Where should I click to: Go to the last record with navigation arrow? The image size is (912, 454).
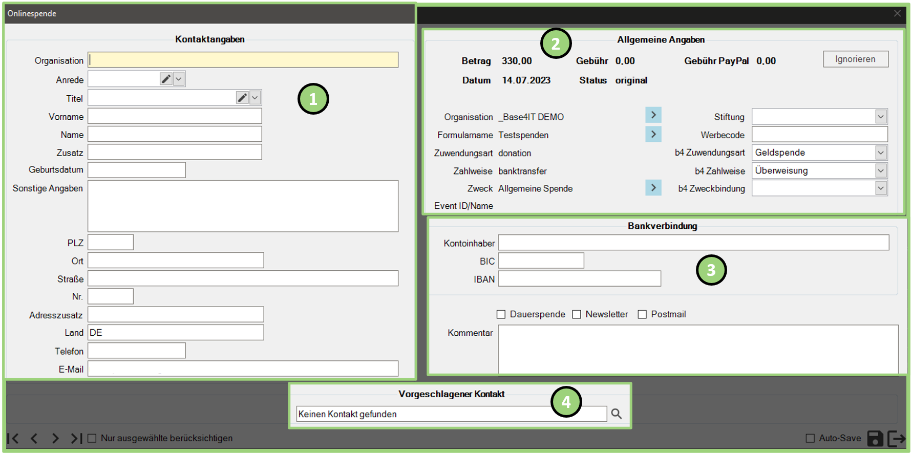click(76, 438)
